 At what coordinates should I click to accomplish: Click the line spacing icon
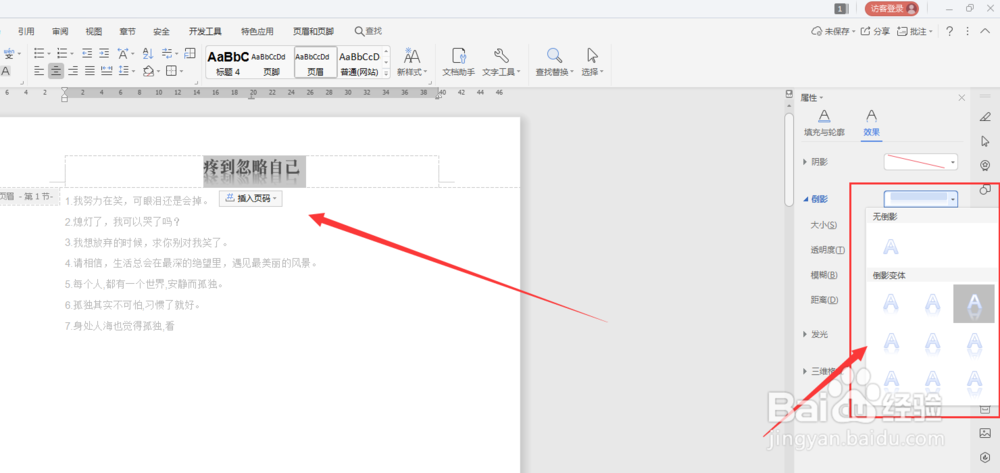click(x=123, y=71)
